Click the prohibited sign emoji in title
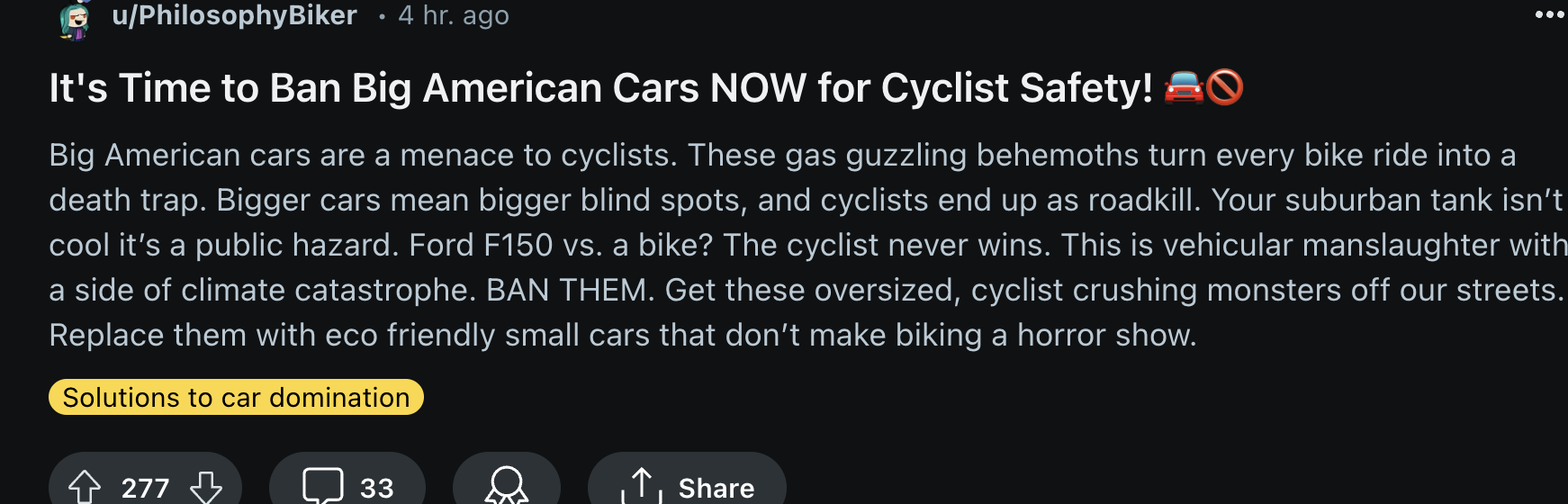 tap(1225, 87)
